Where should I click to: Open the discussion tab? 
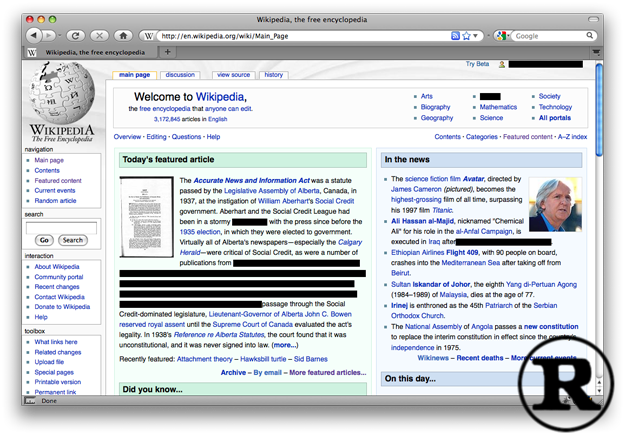coord(180,75)
